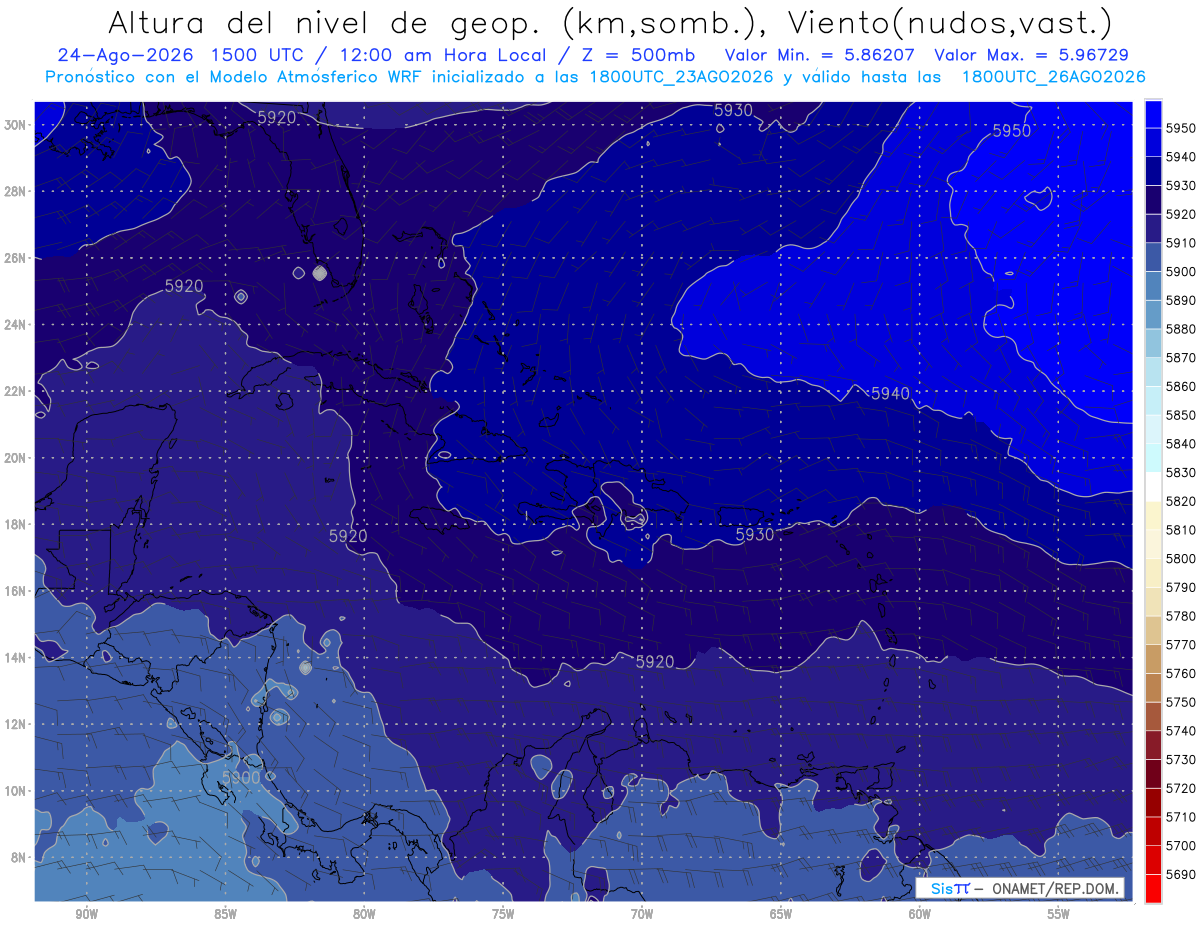Click the 16N latitude axis label
Viewport: 1200px width, 927px height.
point(15,591)
